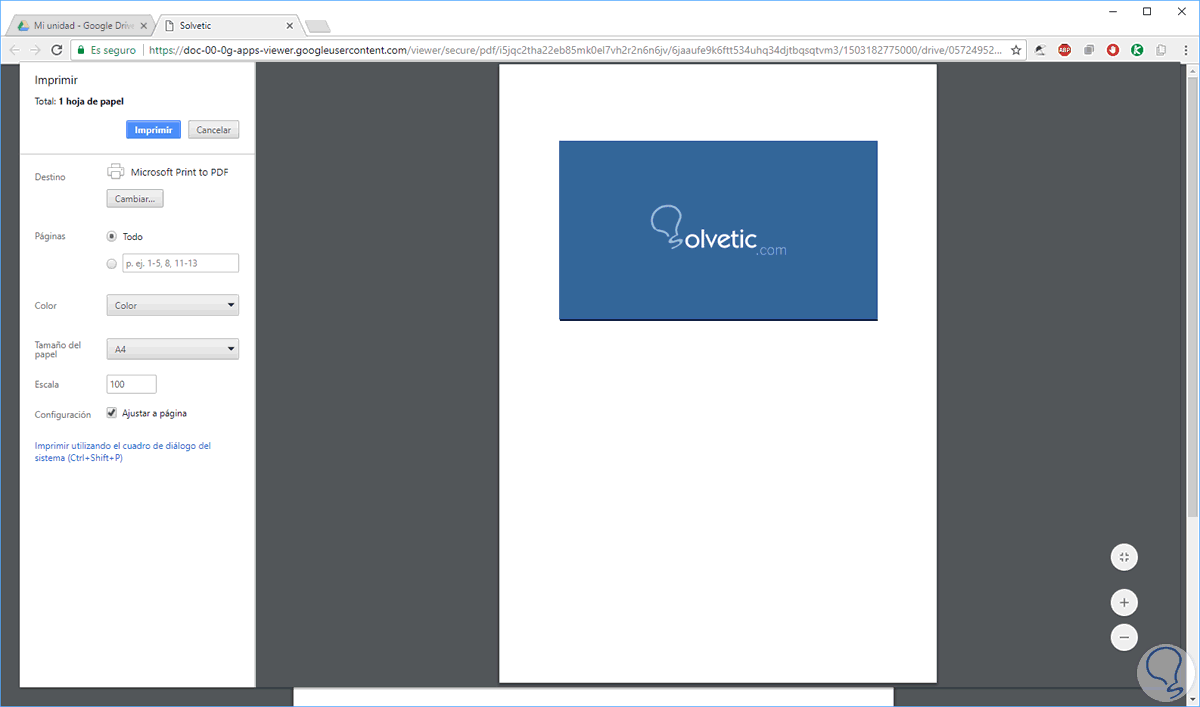Image resolution: width=1200 pixels, height=707 pixels.
Task: Select the Todo pages radio button
Action: point(111,237)
